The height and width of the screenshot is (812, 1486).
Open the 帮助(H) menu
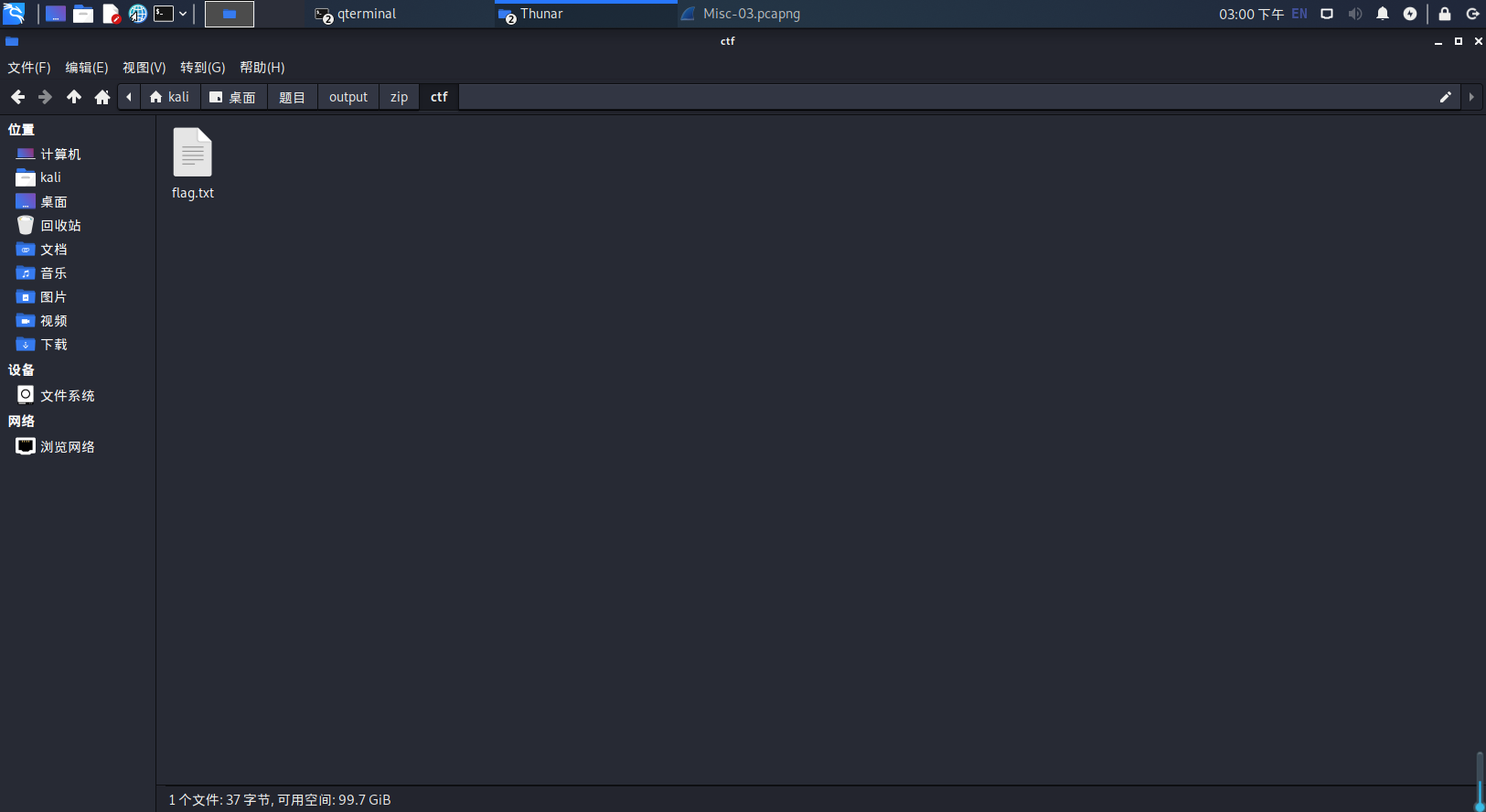tap(262, 68)
